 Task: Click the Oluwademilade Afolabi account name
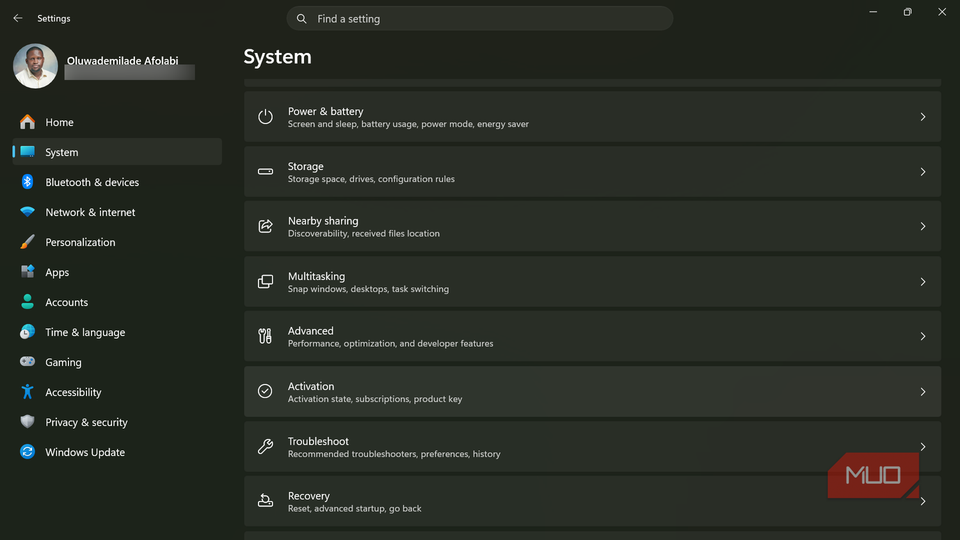coord(122,61)
